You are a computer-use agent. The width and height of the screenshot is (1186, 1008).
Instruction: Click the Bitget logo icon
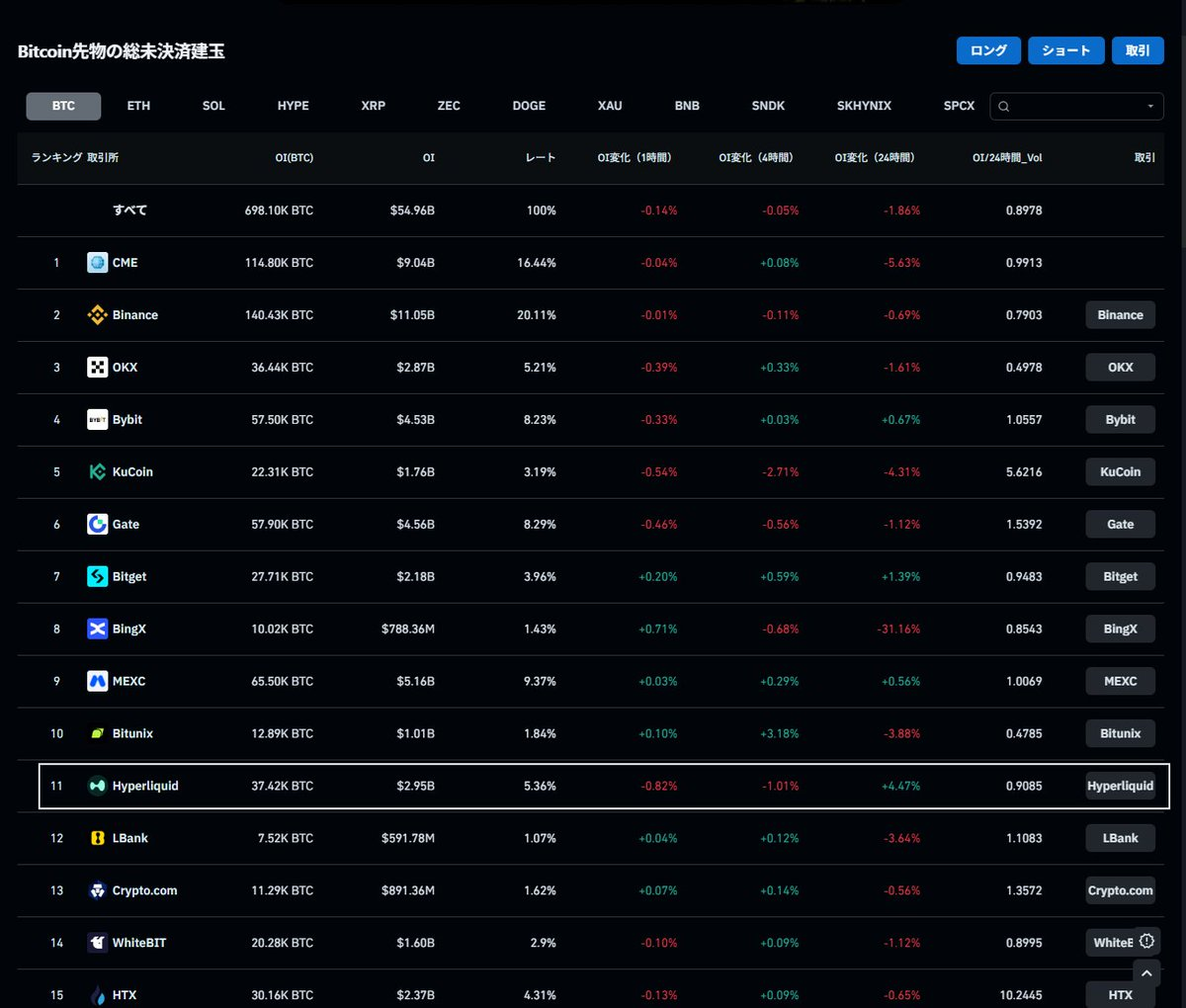pyautogui.click(x=97, y=577)
